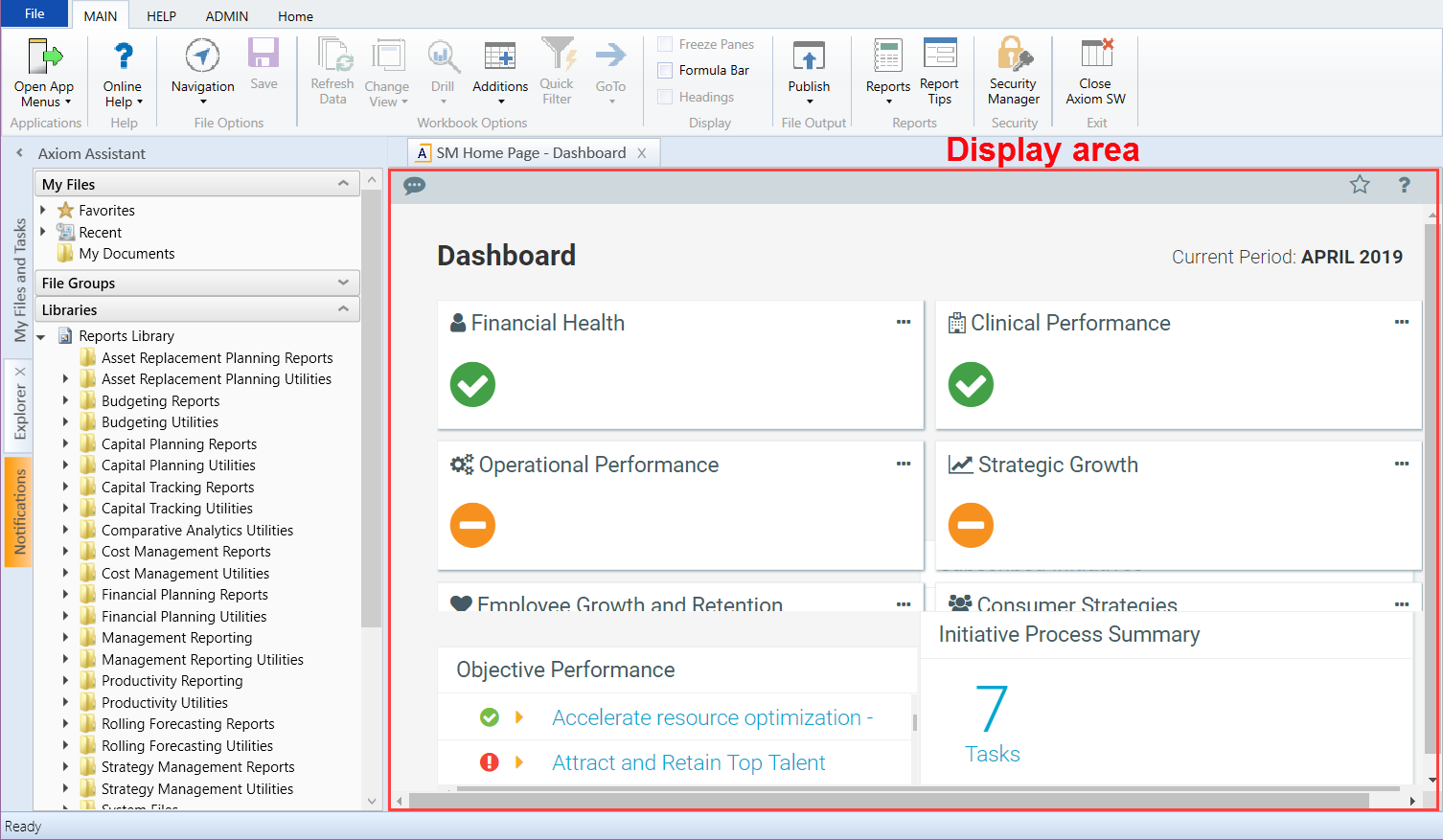Toggle the Headings checkbox
Image resolution: width=1443 pixels, height=840 pixels.
665,97
